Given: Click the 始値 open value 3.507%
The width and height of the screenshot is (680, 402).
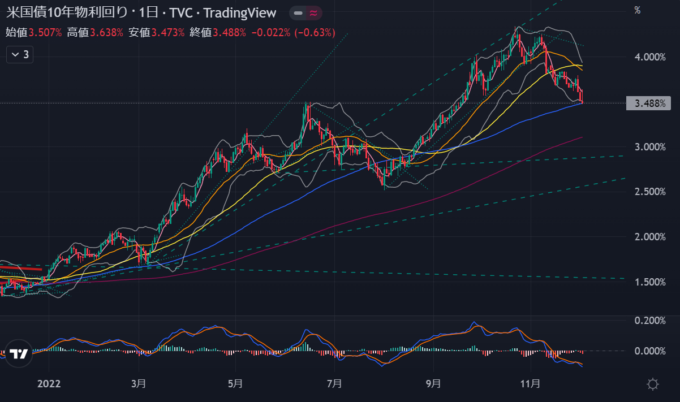Looking at the screenshot, I should tap(44, 32).
